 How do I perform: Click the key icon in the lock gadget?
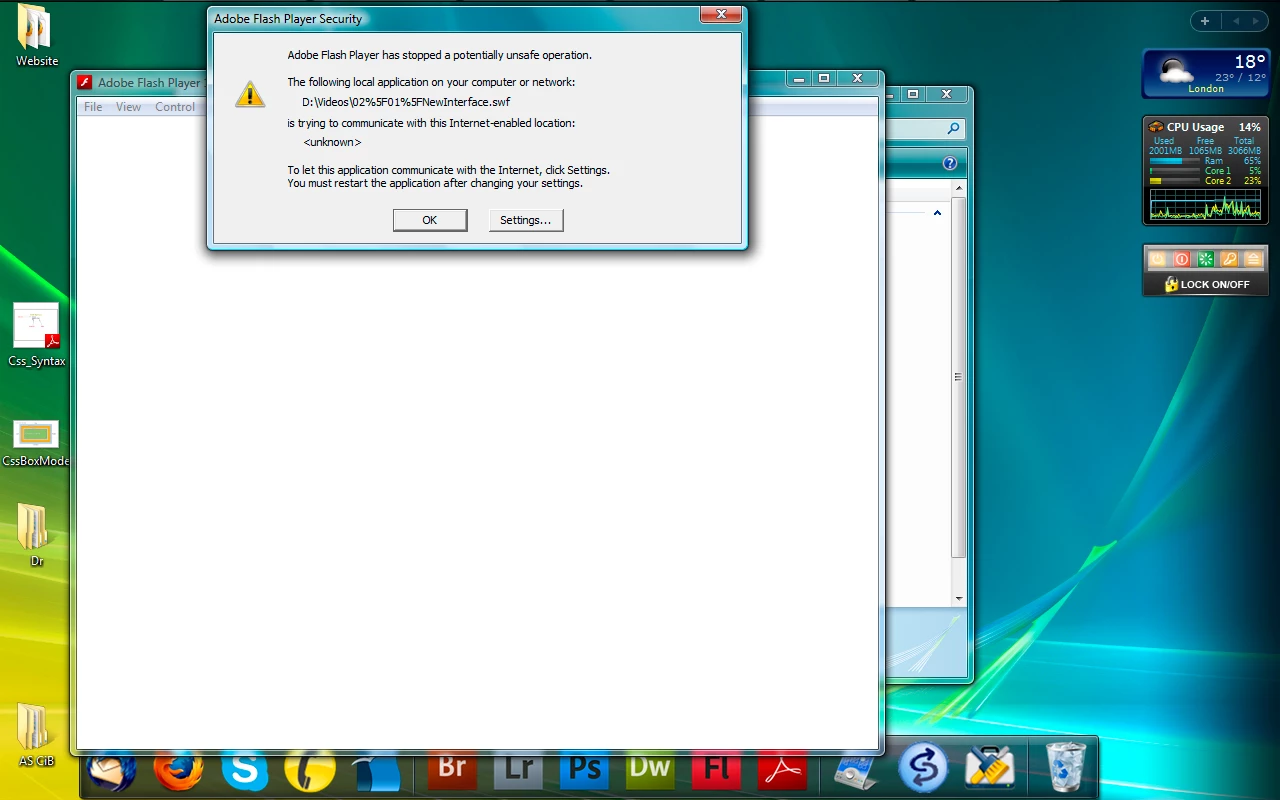coord(1230,259)
